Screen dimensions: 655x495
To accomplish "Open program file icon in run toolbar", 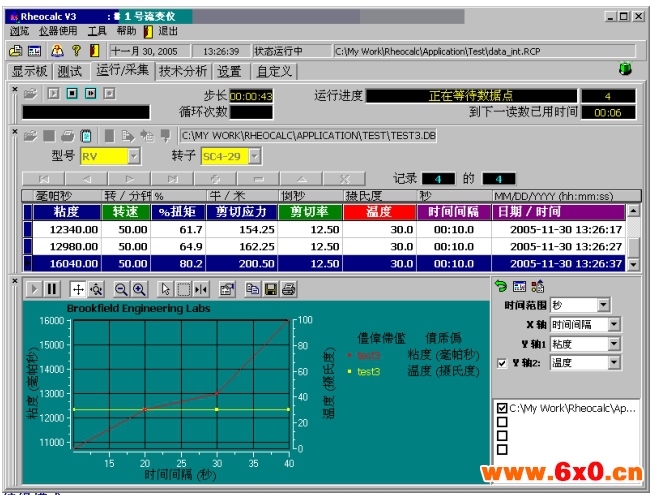I will tap(30, 93).
